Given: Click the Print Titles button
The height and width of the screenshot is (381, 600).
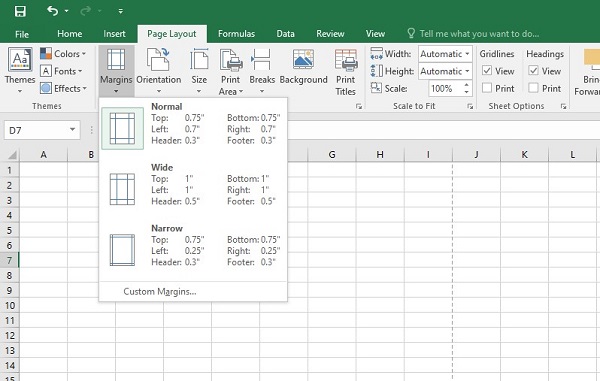Looking at the screenshot, I should click(x=346, y=72).
